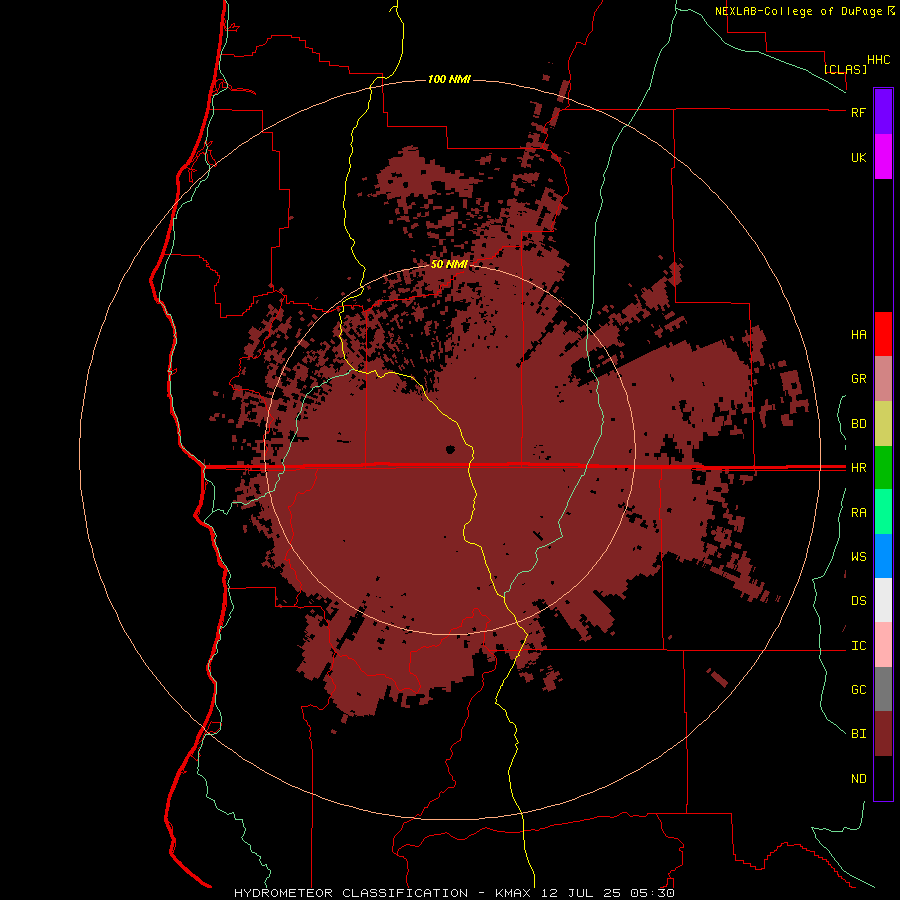This screenshot has width=900, height=900.
Task: Click the UK magenta legend swatch
Action: point(883,156)
